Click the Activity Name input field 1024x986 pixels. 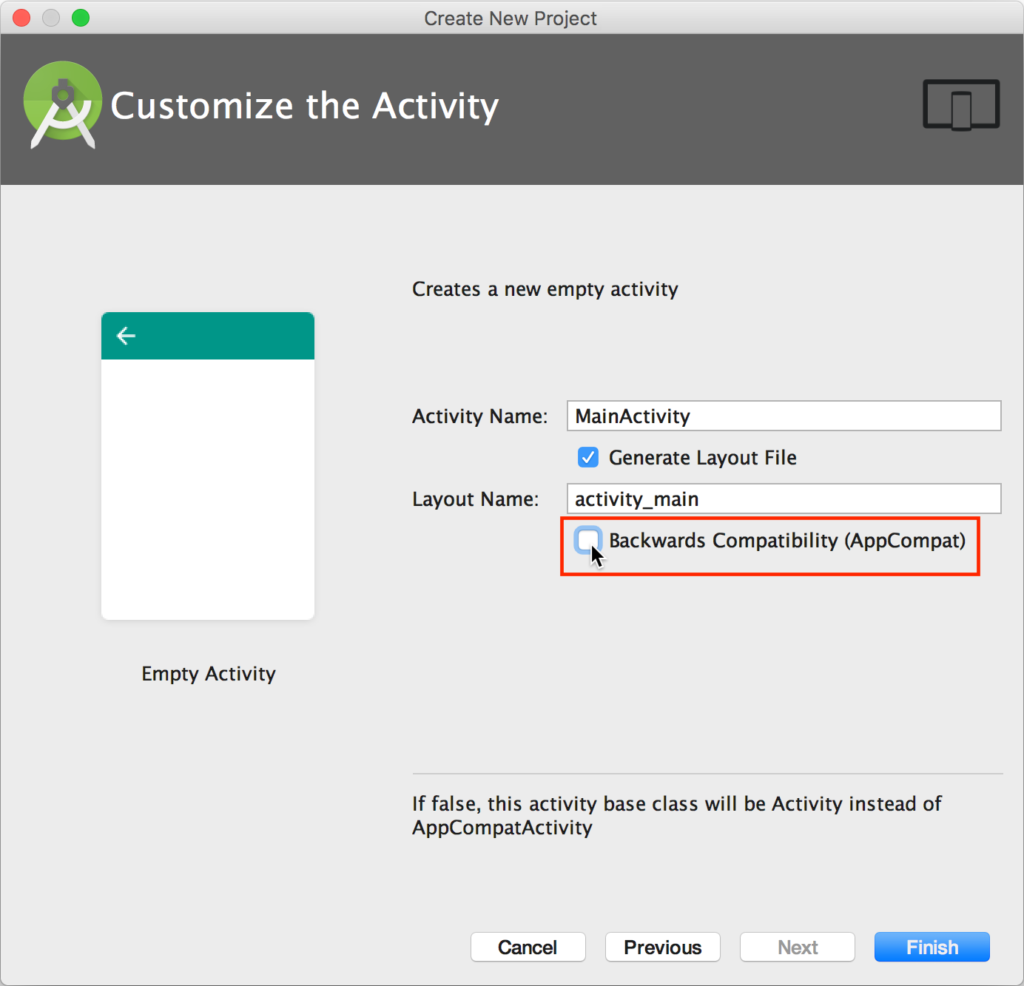[x=784, y=416]
